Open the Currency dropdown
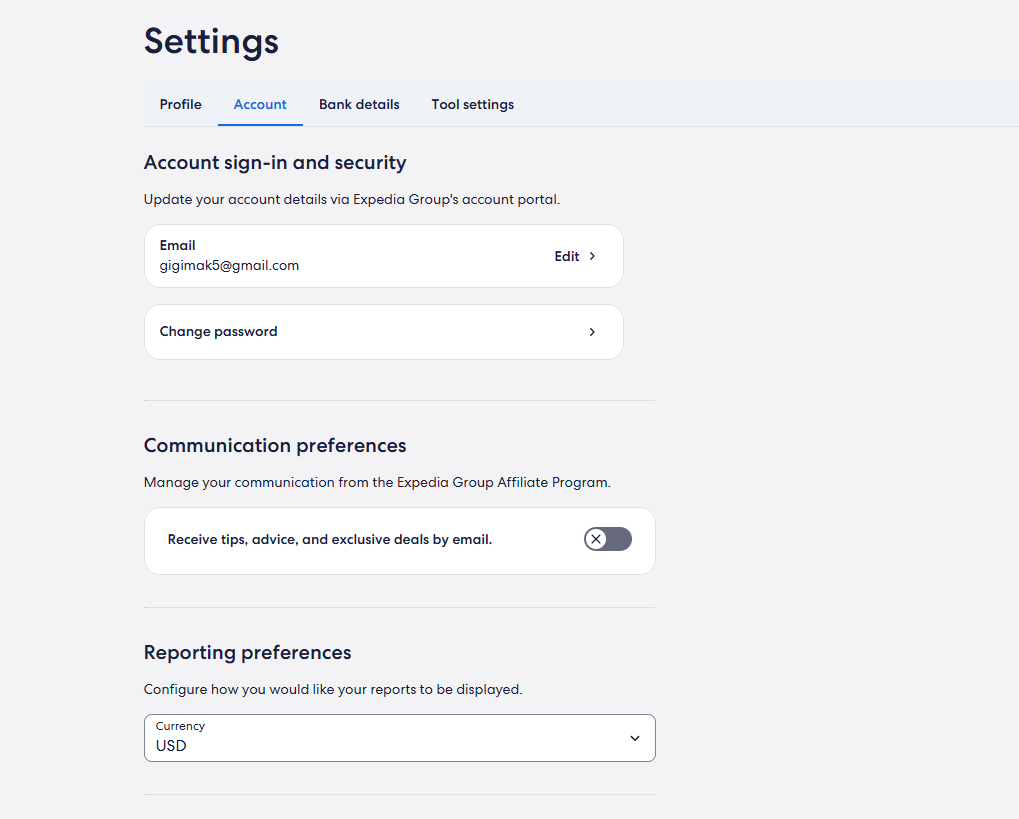This screenshot has width=1019, height=819. coord(399,738)
